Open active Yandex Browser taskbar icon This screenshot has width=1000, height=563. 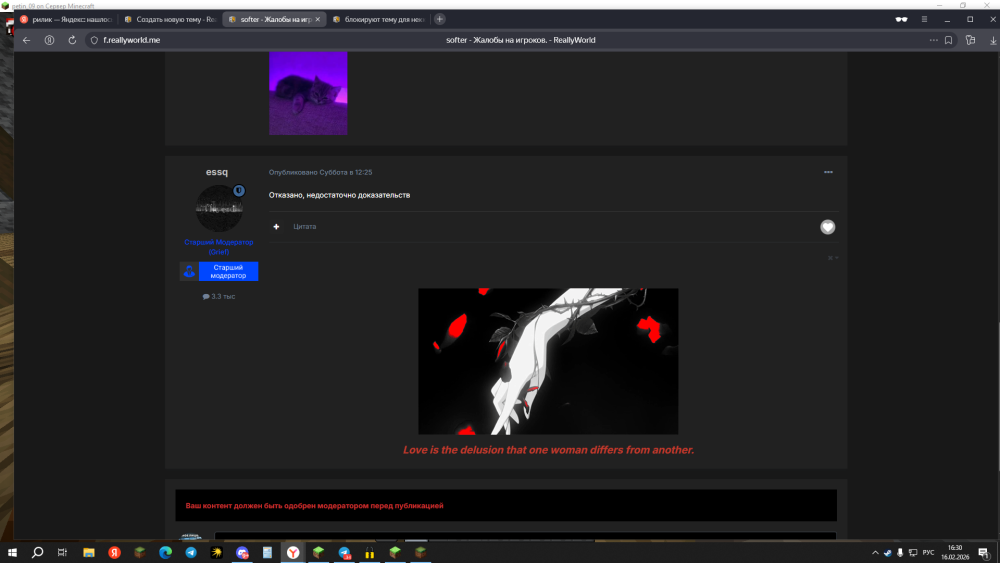[x=293, y=552]
